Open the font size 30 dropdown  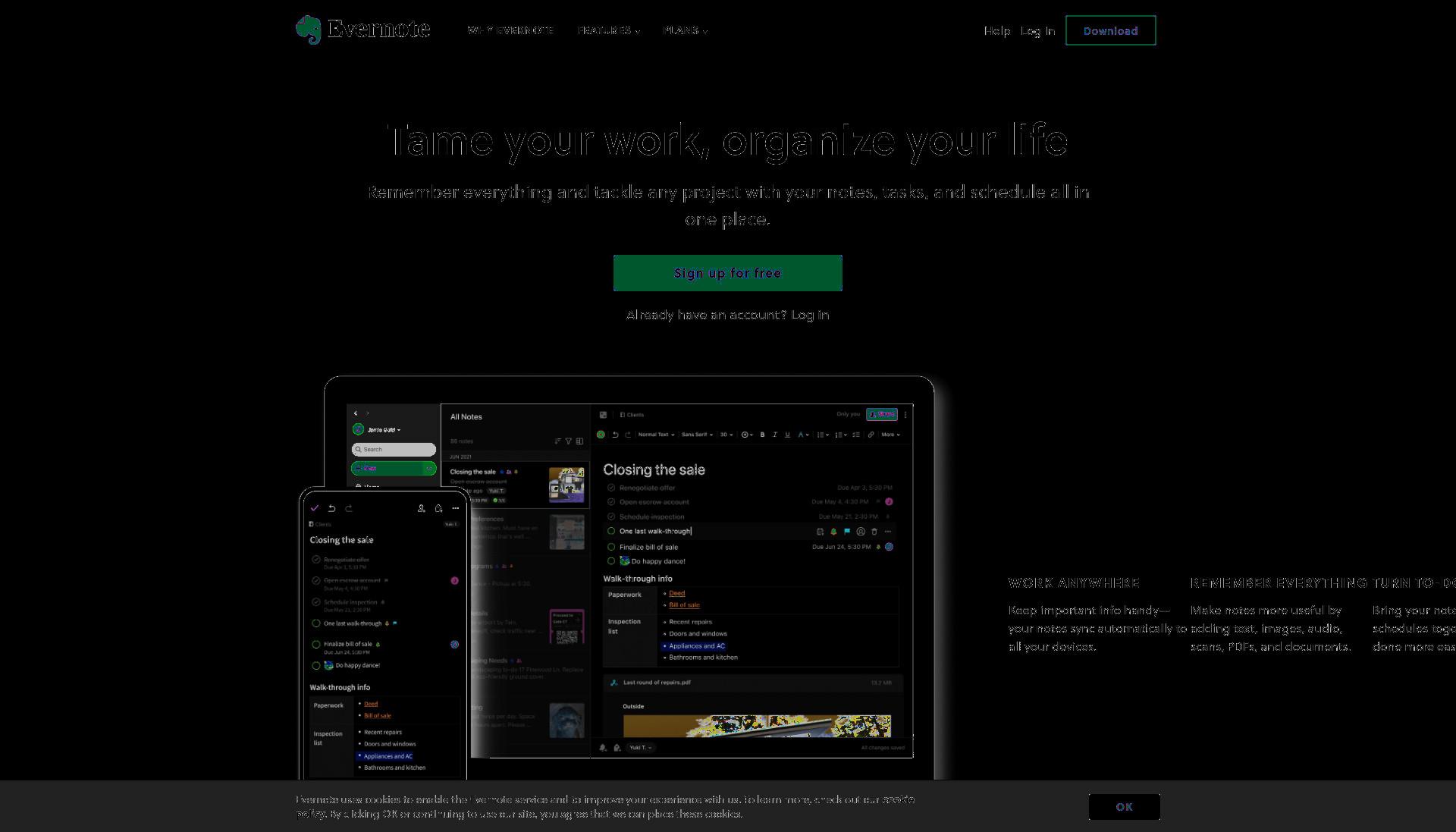tap(726, 435)
